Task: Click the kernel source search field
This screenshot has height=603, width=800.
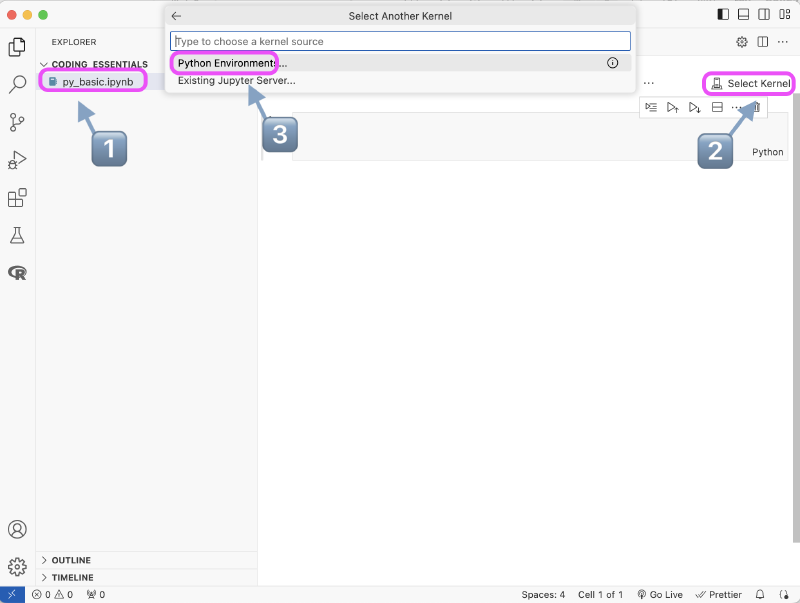Action: (400, 41)
